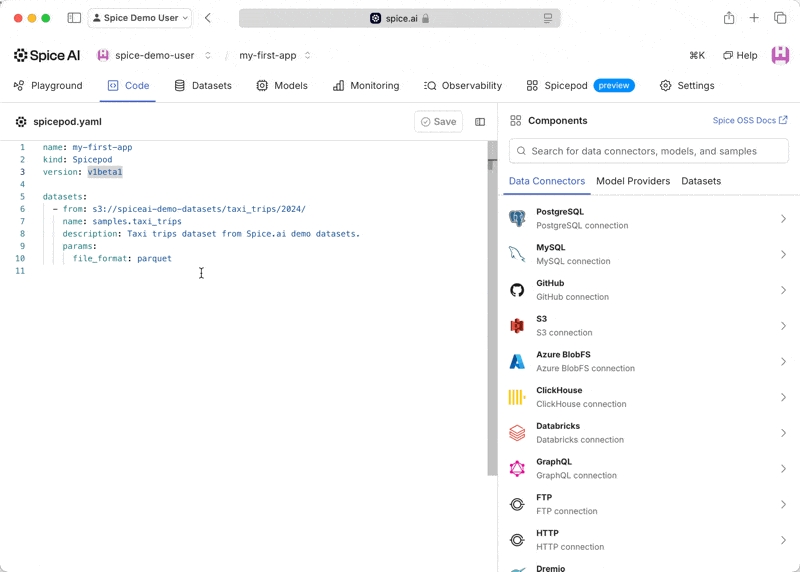This screenshot has width=800, height=572.
Task: Click the editor vertical scrollbar
Action: point(492,300)
